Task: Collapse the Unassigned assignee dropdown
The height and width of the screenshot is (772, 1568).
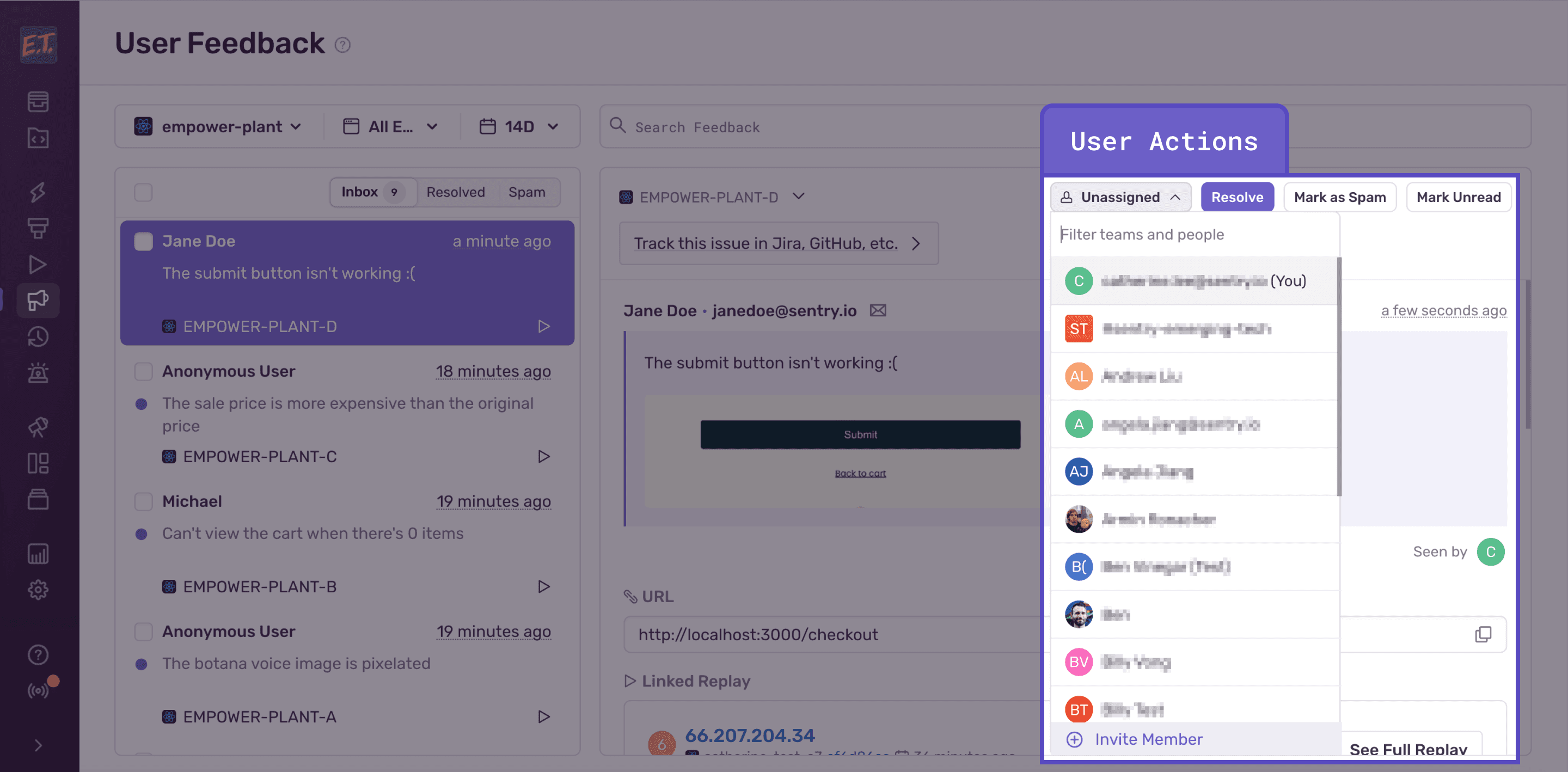Action: point(1120,197)
